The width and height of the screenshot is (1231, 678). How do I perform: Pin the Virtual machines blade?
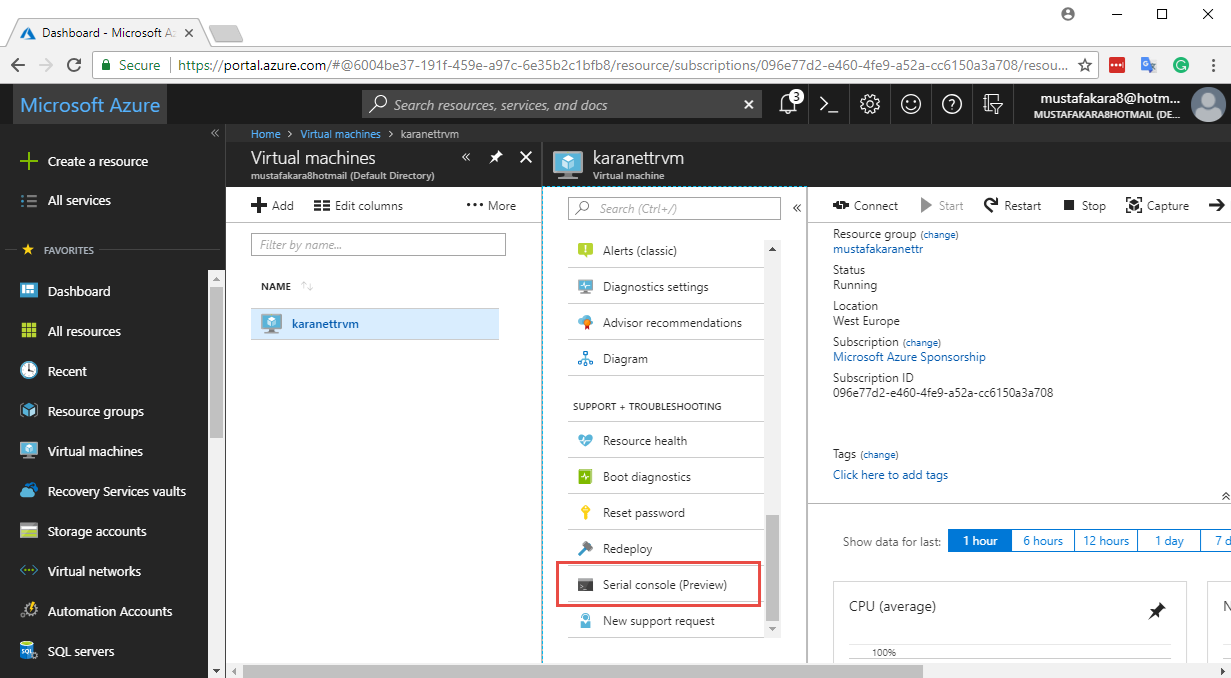[495, 157]
